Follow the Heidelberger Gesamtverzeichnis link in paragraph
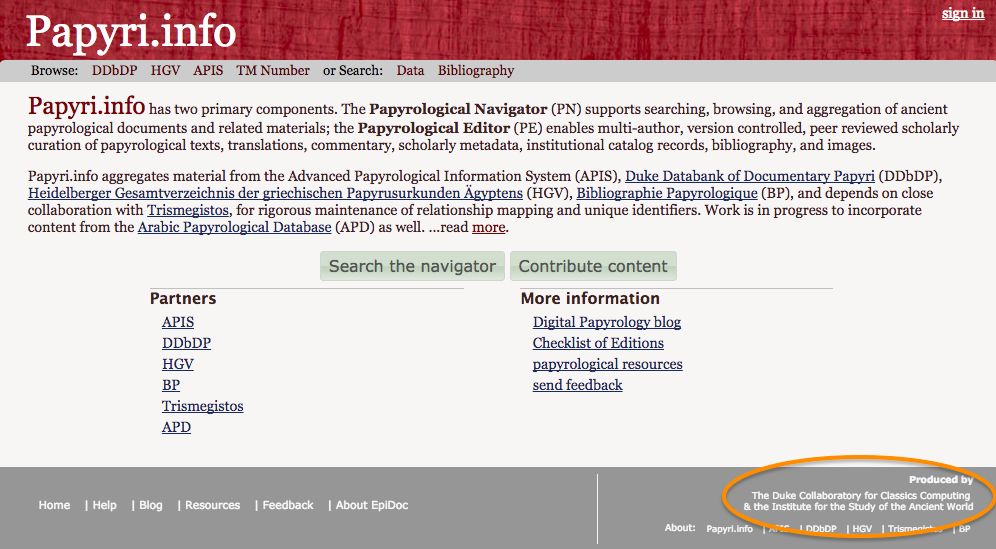Screen dimensions: 996x549 [275, 193]
